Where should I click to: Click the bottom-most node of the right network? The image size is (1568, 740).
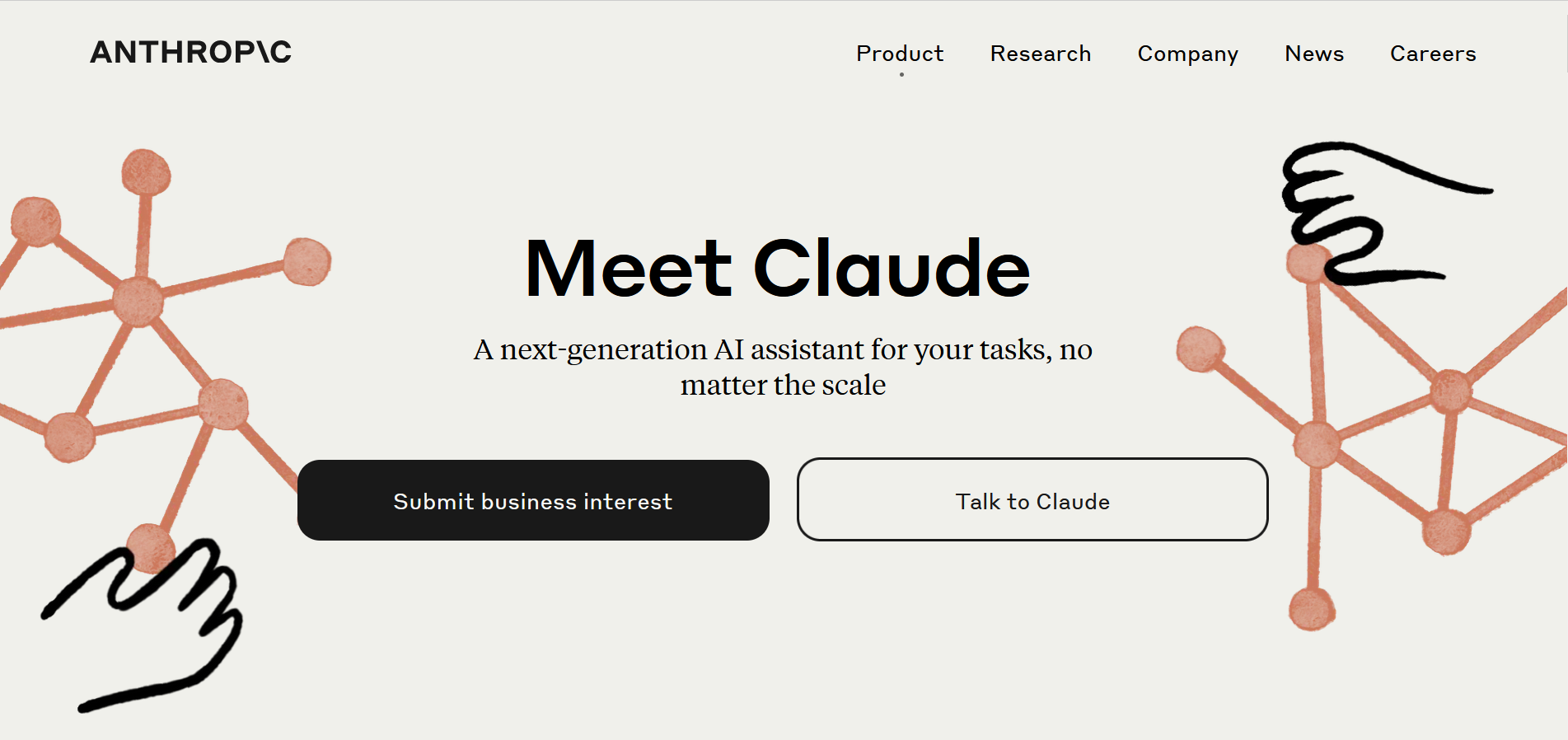pyautogui.click(x=1312, y=610)
